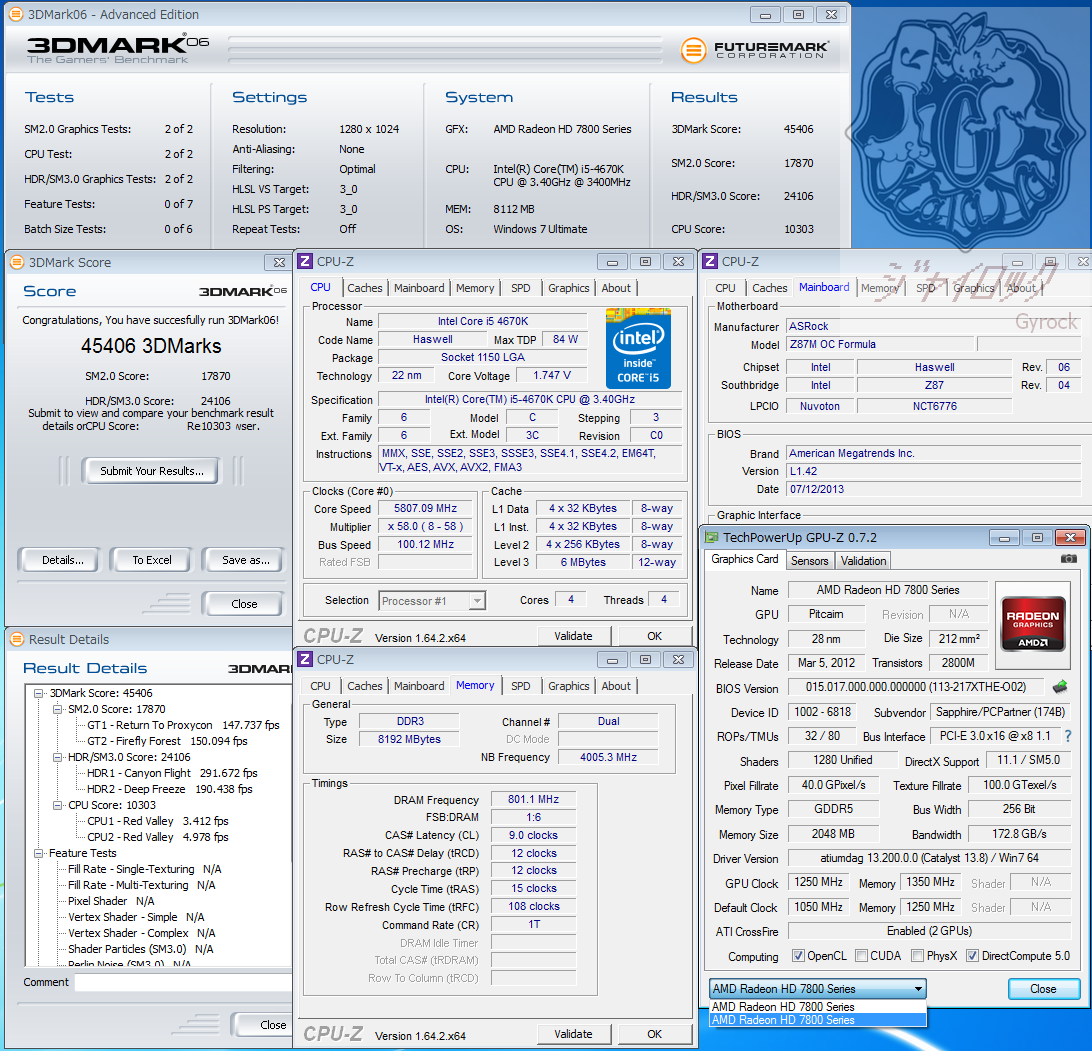Toggle the DirectCompute 5.0 checkbox
The width and height of the screenshot is (1092, 1051).
(972, 956)
